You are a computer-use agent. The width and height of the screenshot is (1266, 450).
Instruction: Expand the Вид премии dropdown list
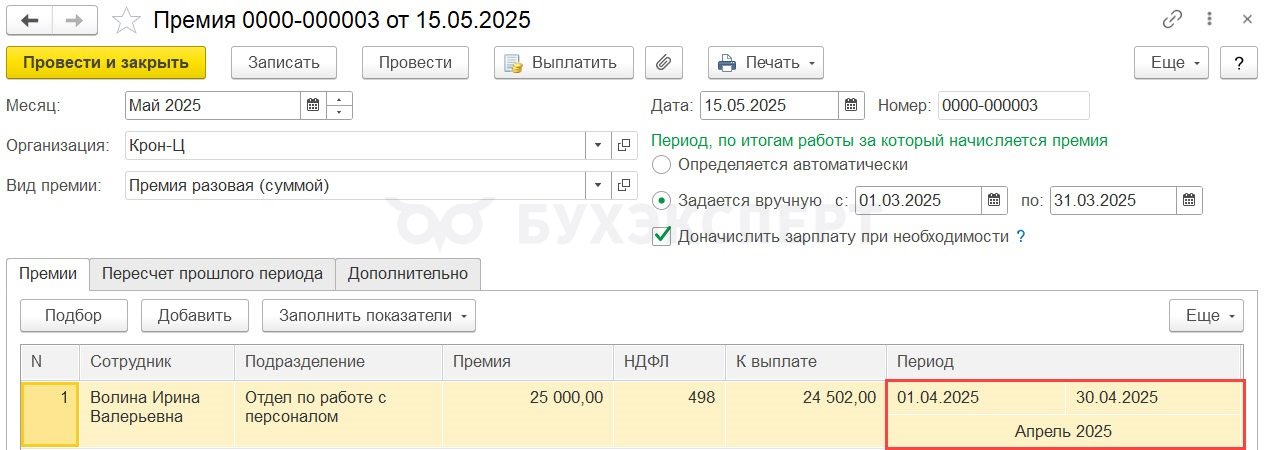pos(598,185)
